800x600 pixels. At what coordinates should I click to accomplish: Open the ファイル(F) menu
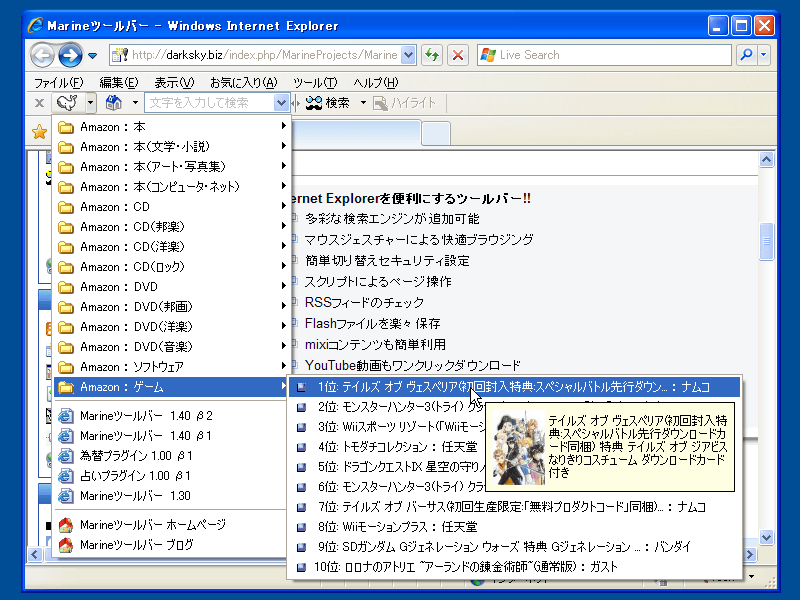pyautogui.click(x=58, y=83)
